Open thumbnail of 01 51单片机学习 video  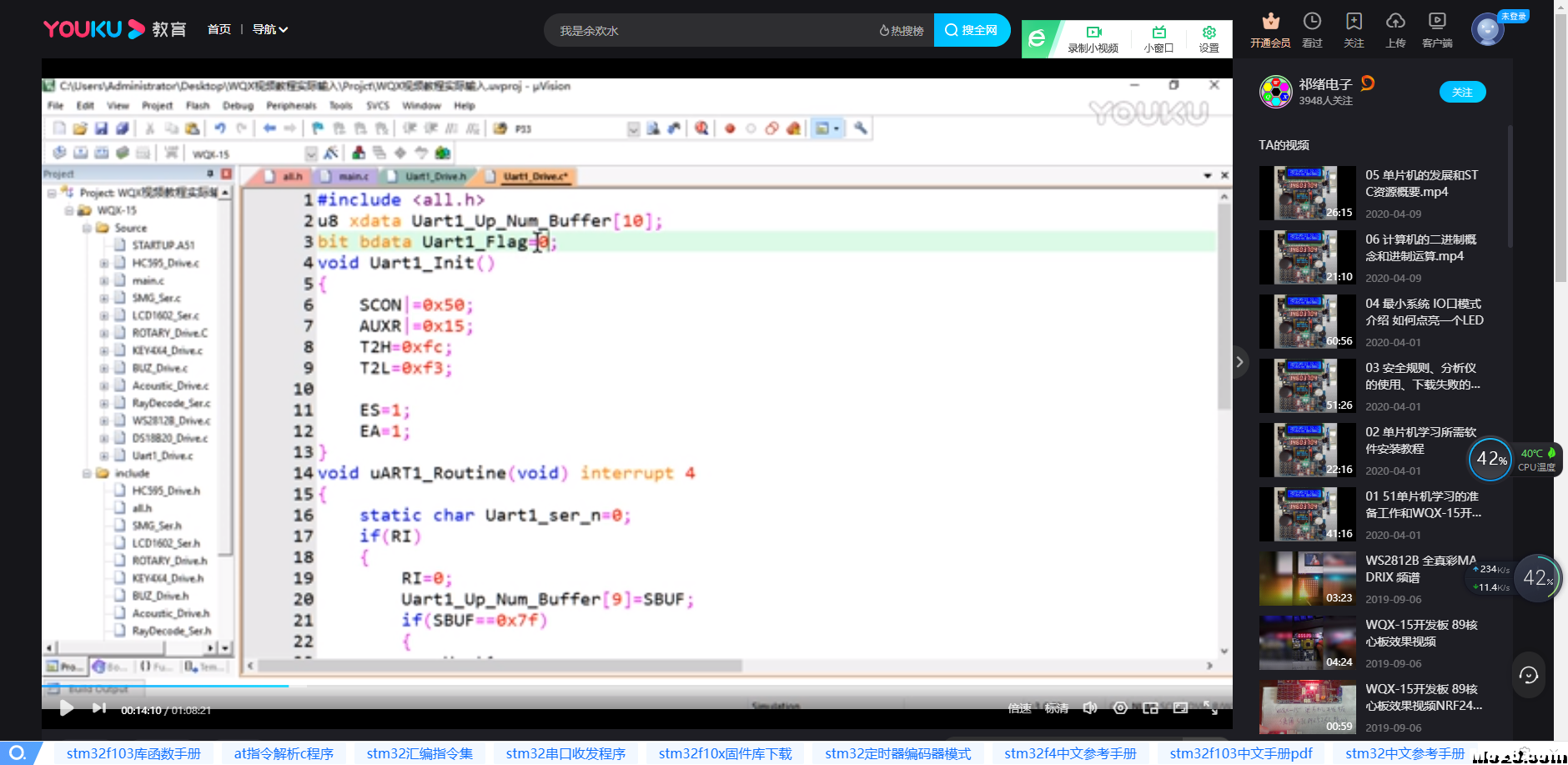point(1307,514)
